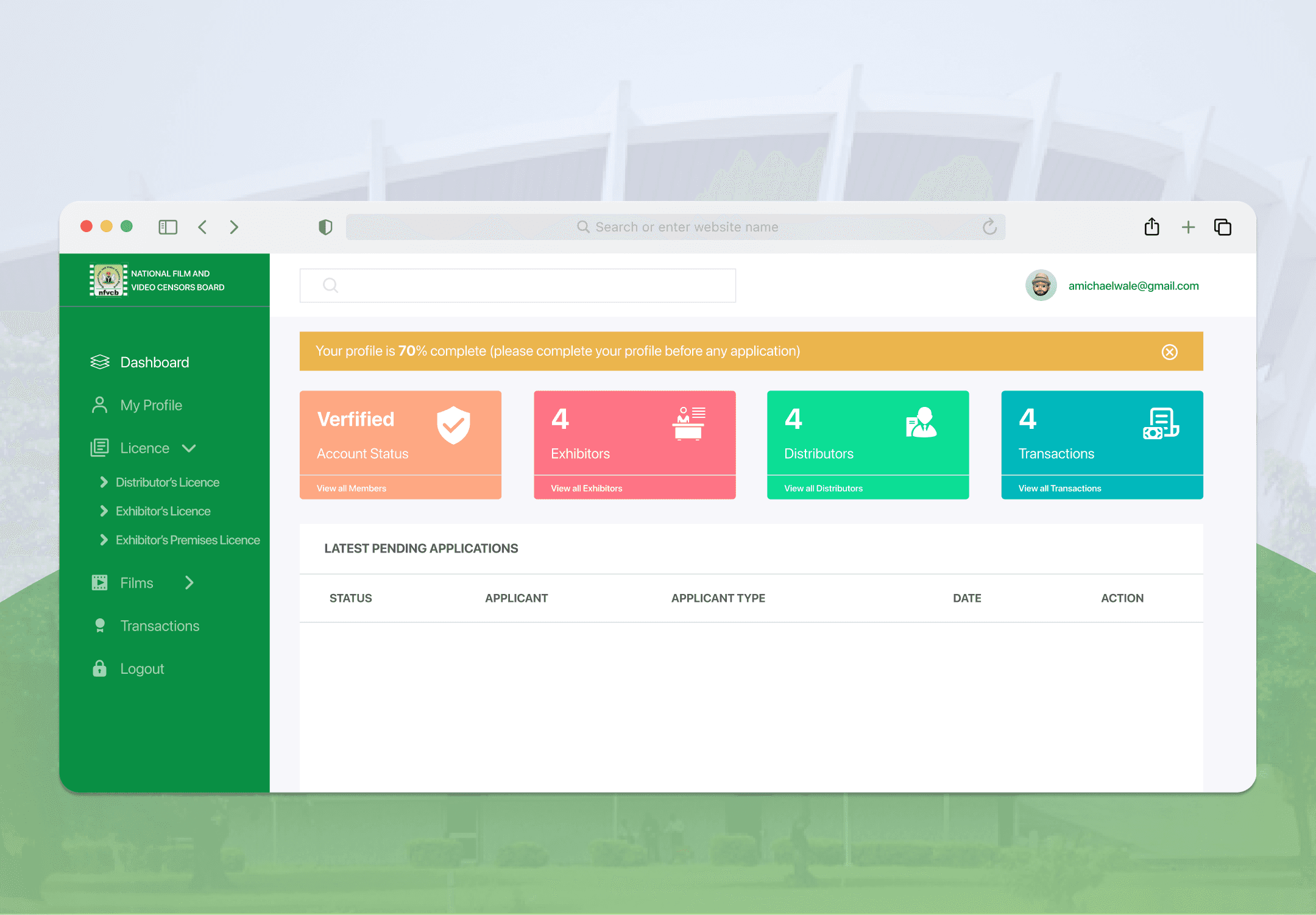Collapse the Licence submenu chevron

click(x=189, y=448)
